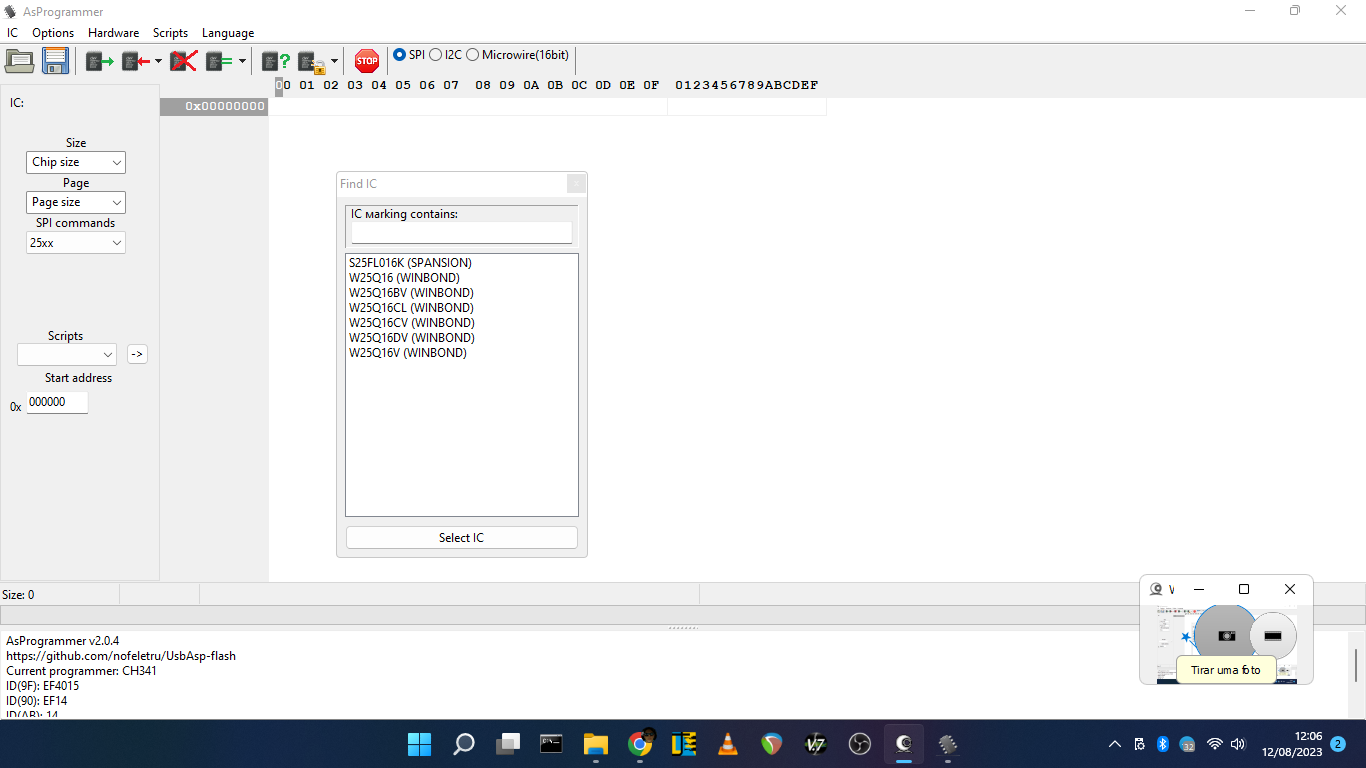This screenshot has width=1366, height=768.
Task: Open Verify IC dropdown arrow in toolbar
Action: click(242, 62)
